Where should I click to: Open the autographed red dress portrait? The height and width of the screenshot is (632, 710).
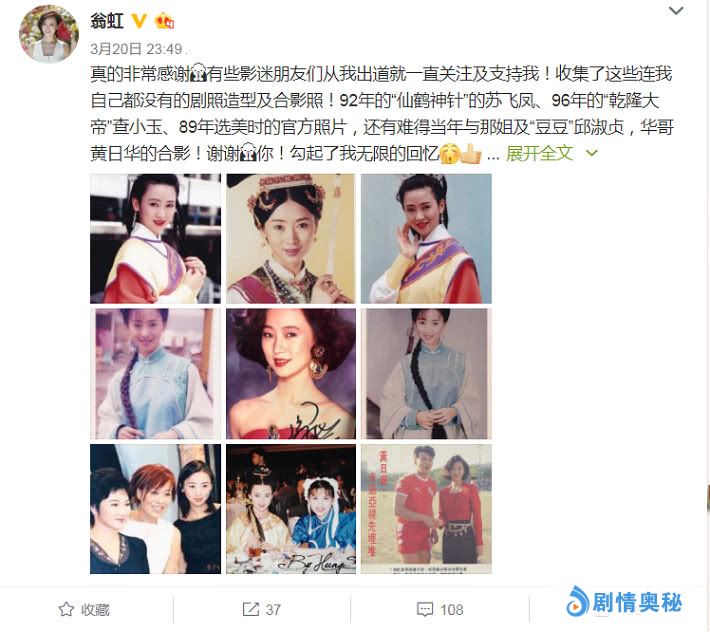(x=291, y=374)
